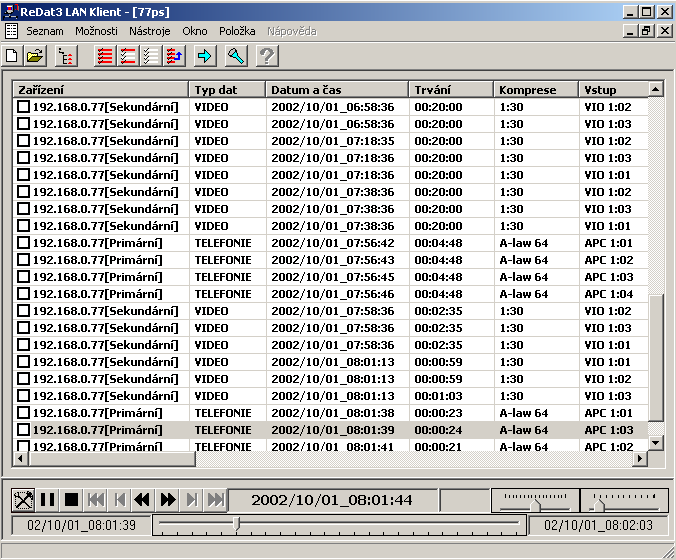Open the Nástroje menu
Image resolution: width=676 pixels, height=560 pixels.
pyautogui.click(x=150, y=31)
